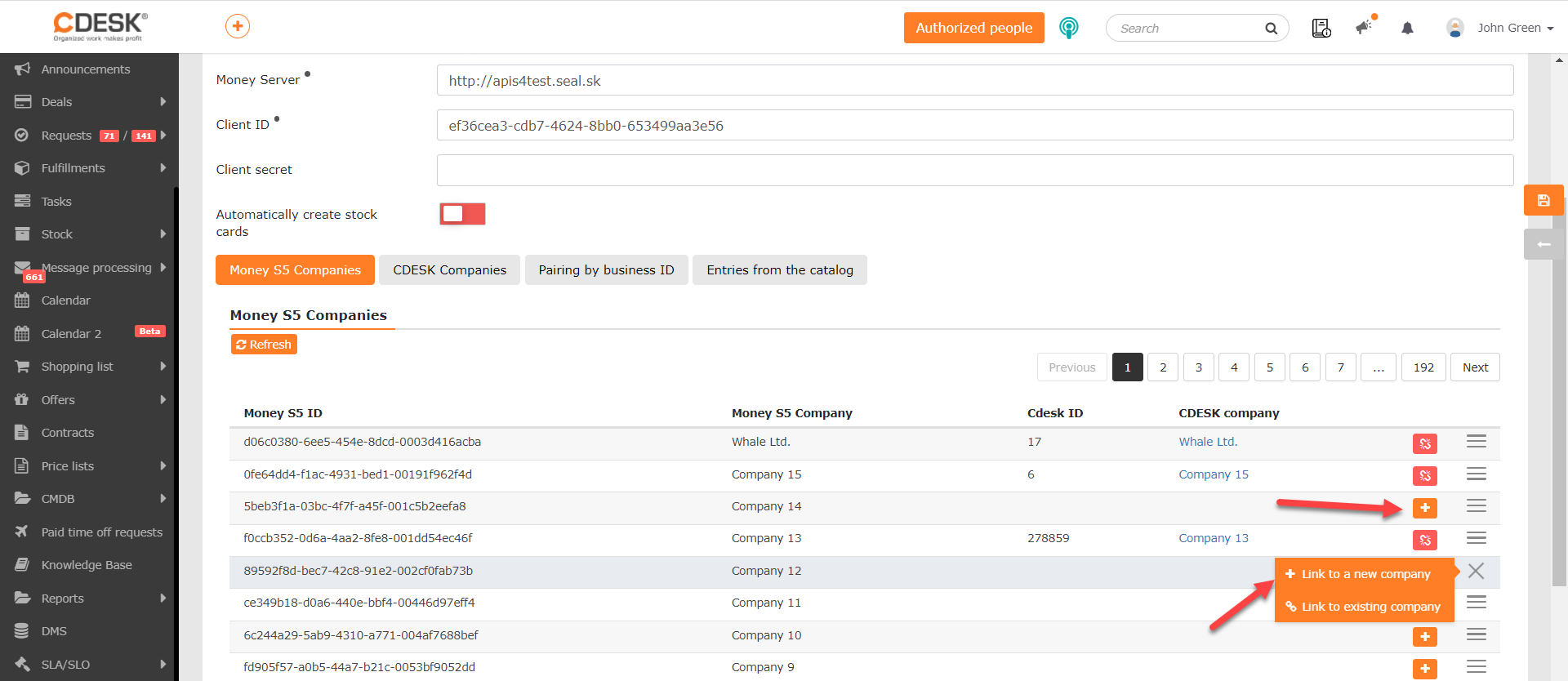The width and height of the screenshot is (1568, 681).
Task: Toggle Automatically create stock cards switch
Action: tap(462, 214)
